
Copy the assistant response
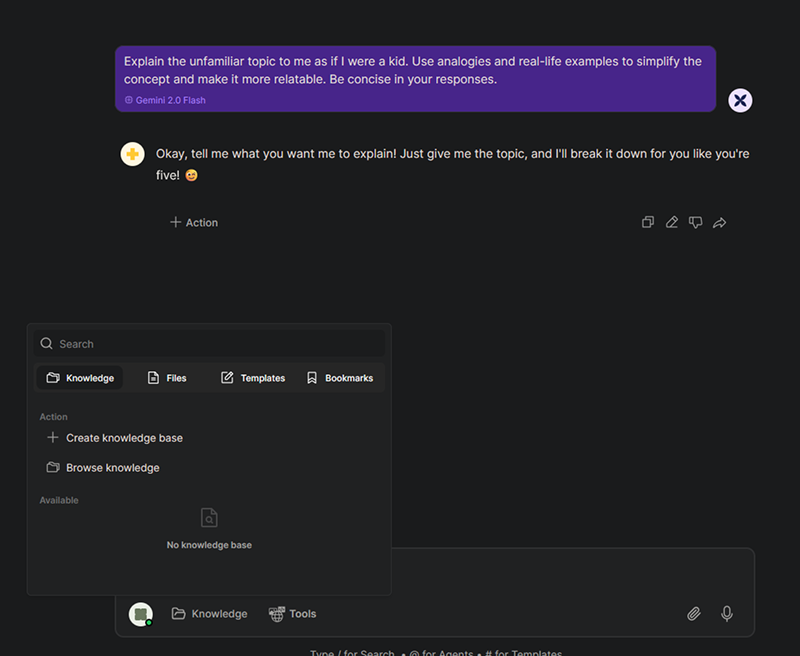(x=647, y=222)
